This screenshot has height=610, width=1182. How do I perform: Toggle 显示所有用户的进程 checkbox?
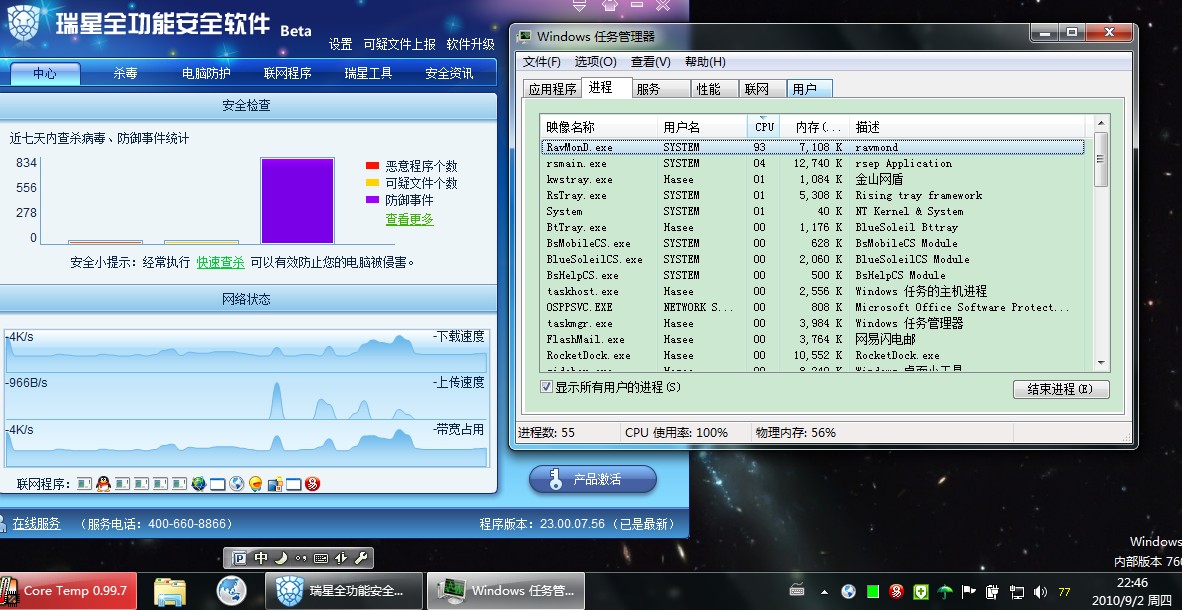point(547,387)
